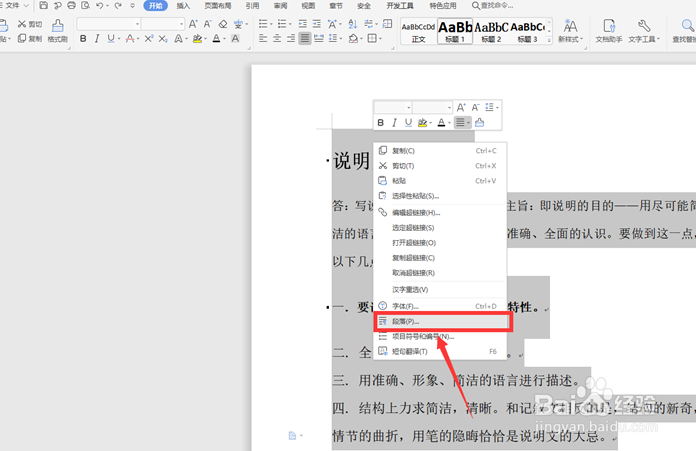Click the 查找命令 search box
Screen dimensions: 696x451
[492, 6]
